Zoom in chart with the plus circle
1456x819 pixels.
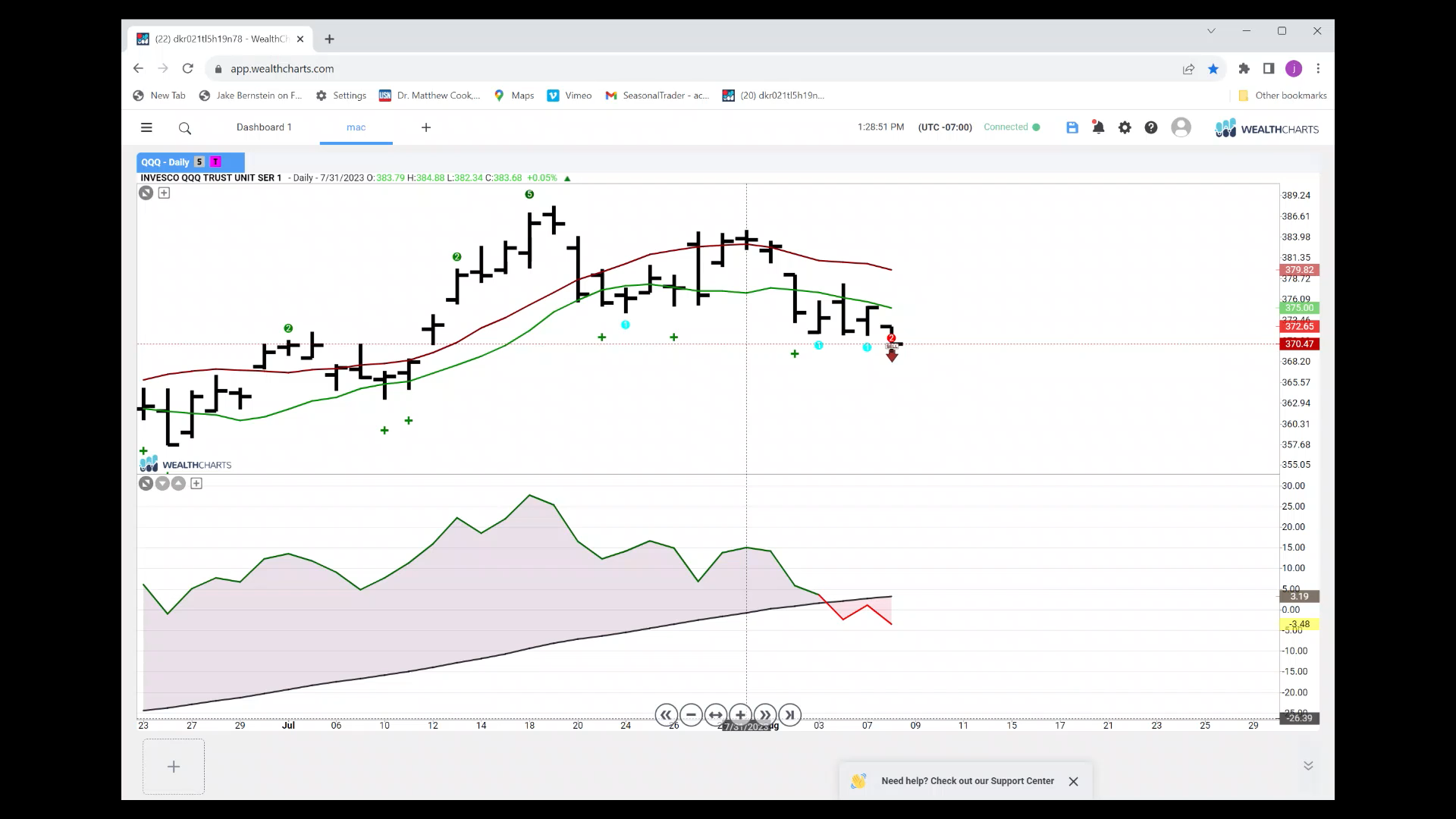point(740,714)
